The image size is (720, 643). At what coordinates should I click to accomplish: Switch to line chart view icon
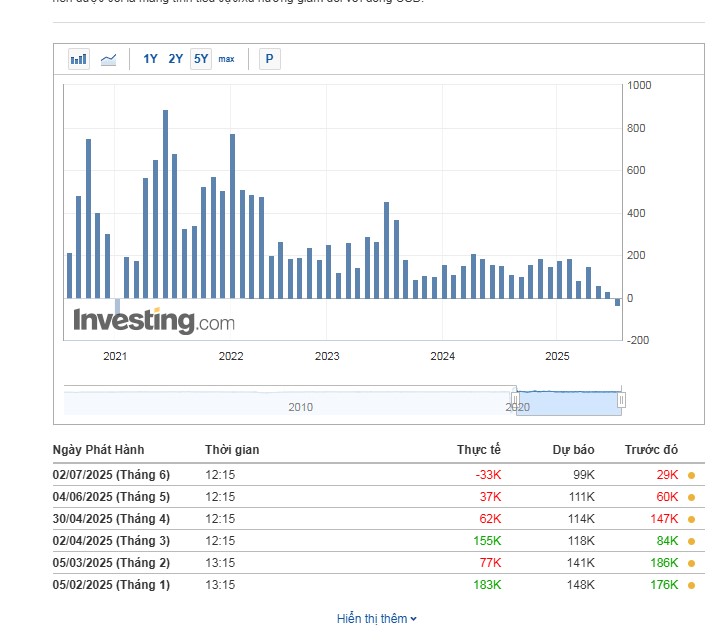point(108,59)
